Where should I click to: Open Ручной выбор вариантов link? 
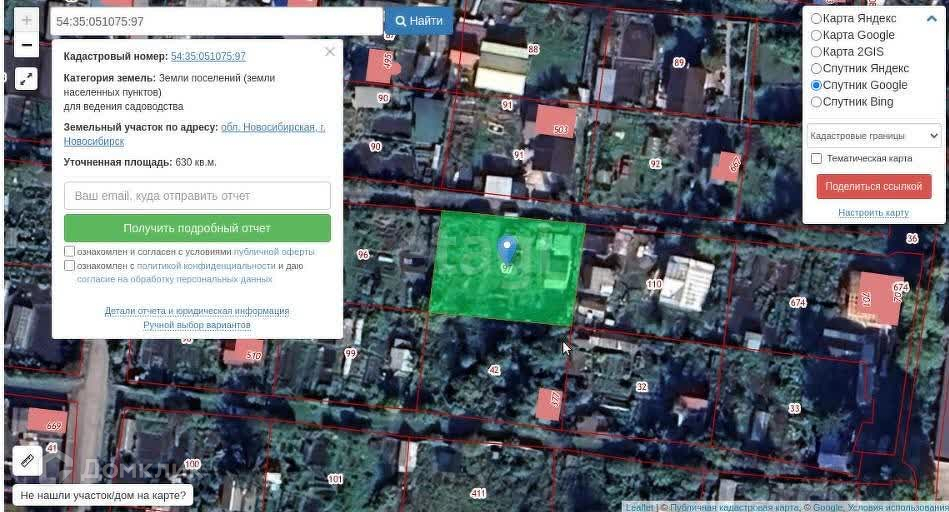point(197,325)
